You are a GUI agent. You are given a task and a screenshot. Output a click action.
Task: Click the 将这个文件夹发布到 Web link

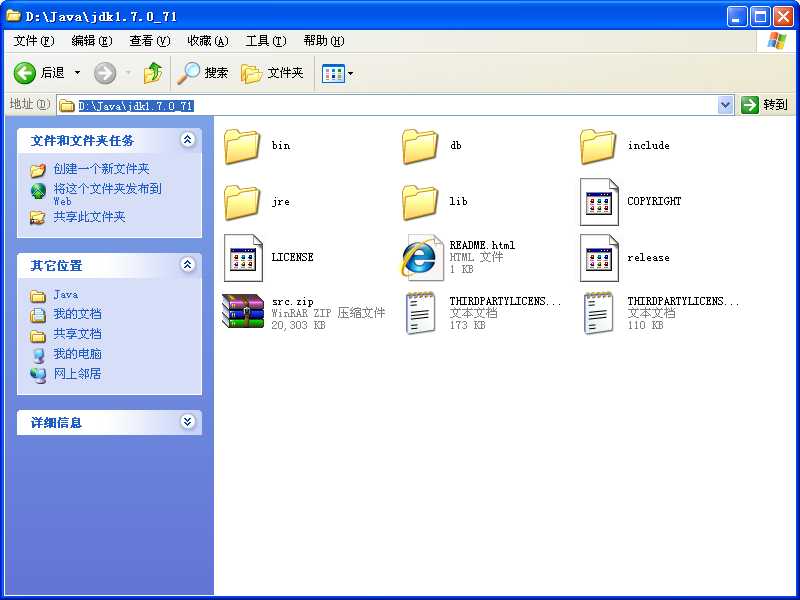[108, 194]
